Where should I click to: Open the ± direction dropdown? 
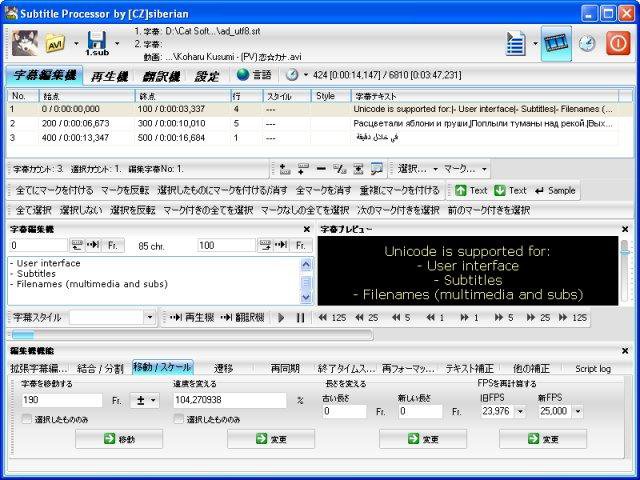144,400
